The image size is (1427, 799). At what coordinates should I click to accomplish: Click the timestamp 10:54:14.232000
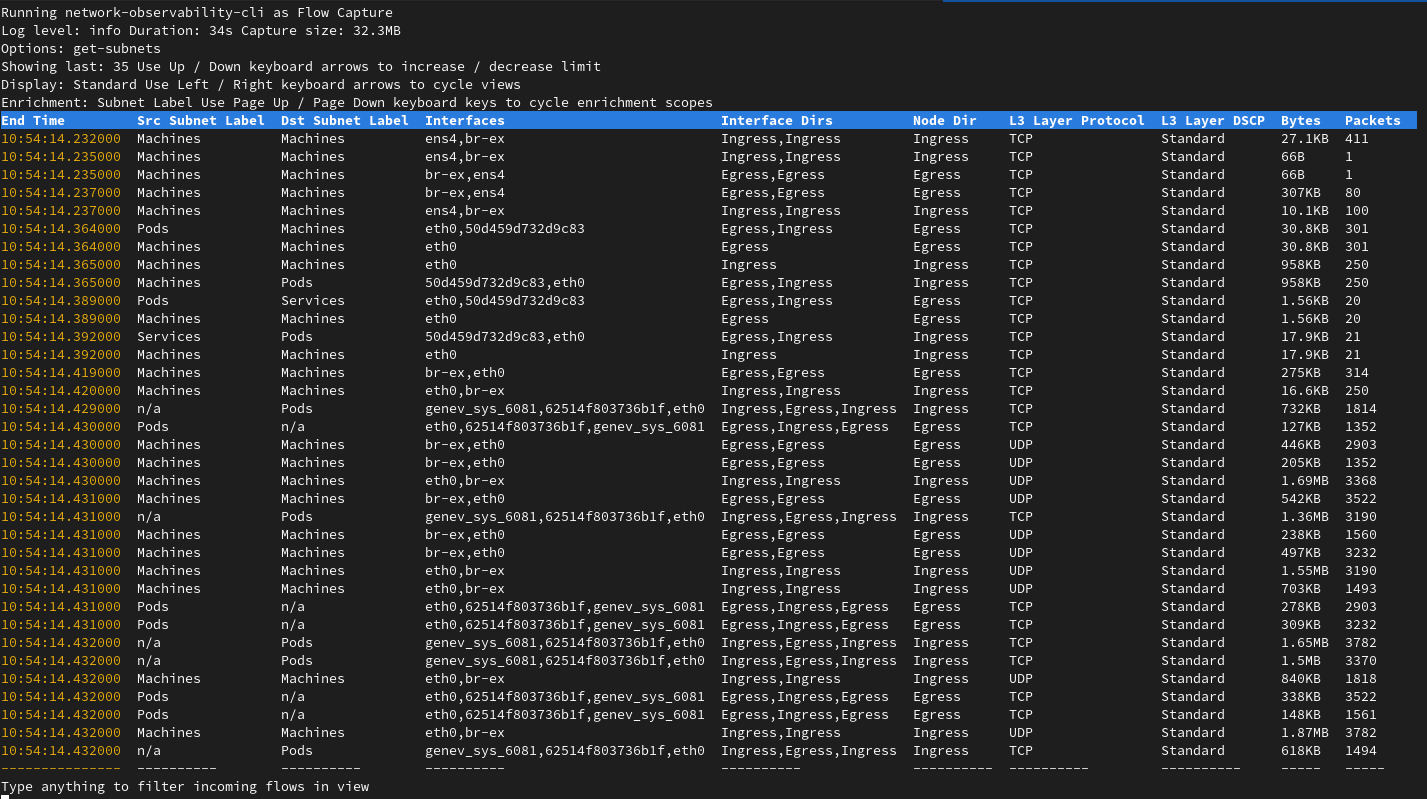point(61,138)
